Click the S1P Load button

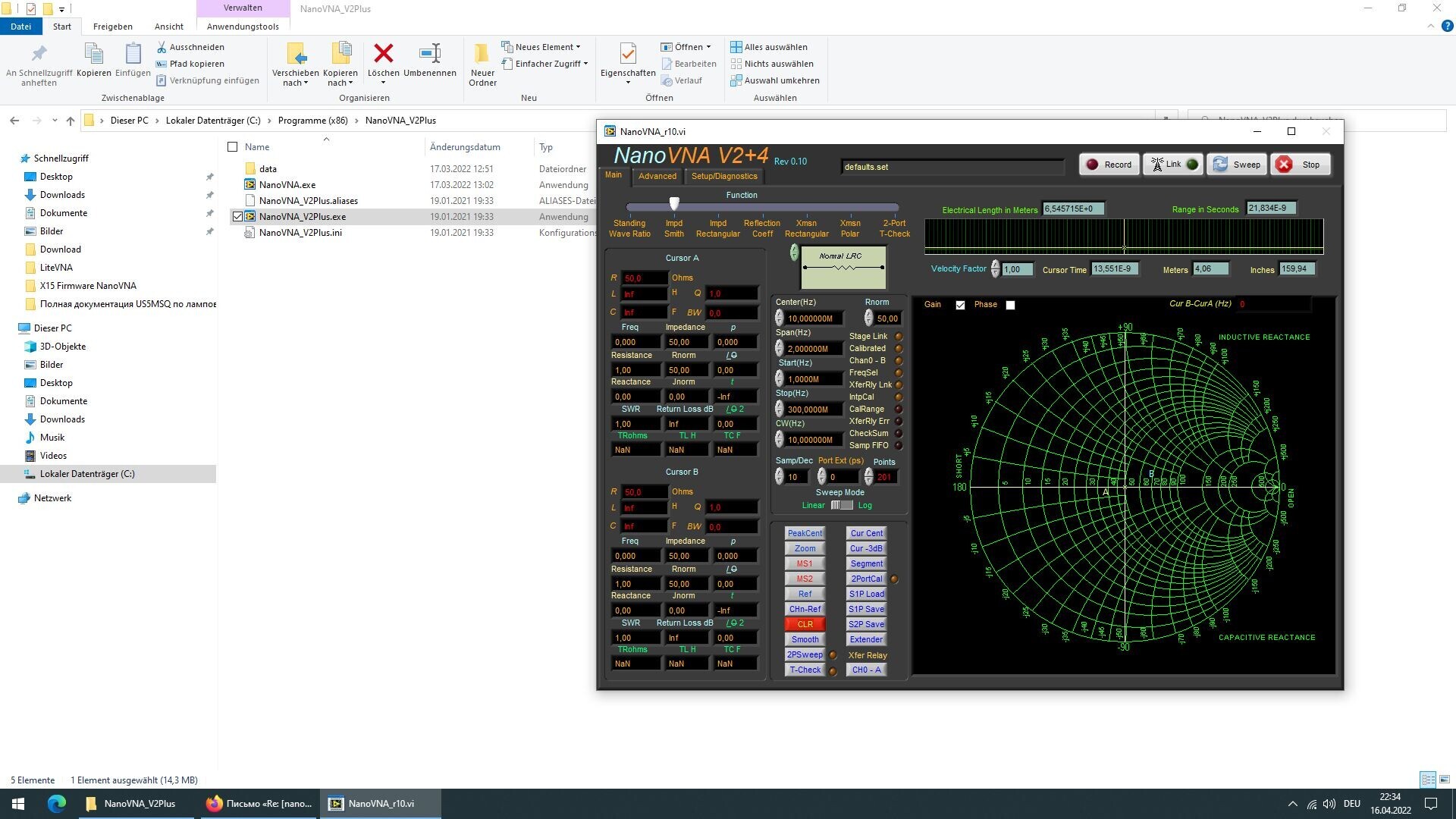866,594
